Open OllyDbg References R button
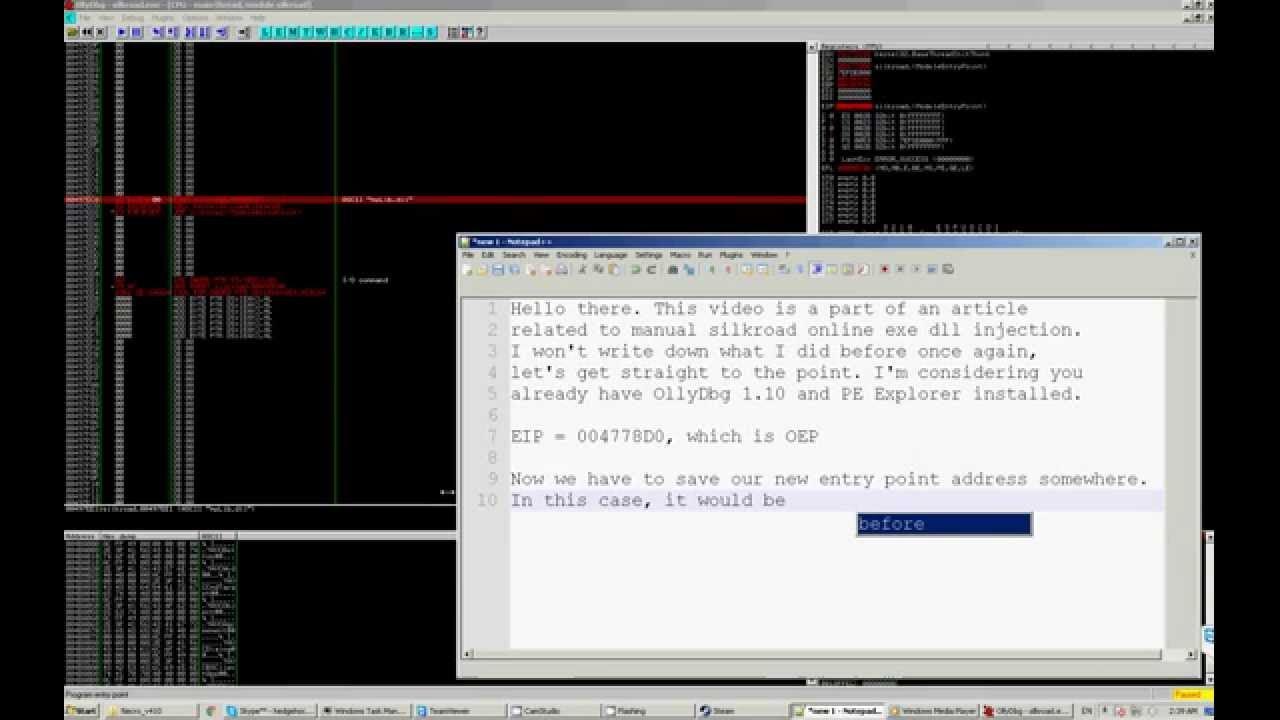This screenshot has height=720, width=1280. pos(402,32)
